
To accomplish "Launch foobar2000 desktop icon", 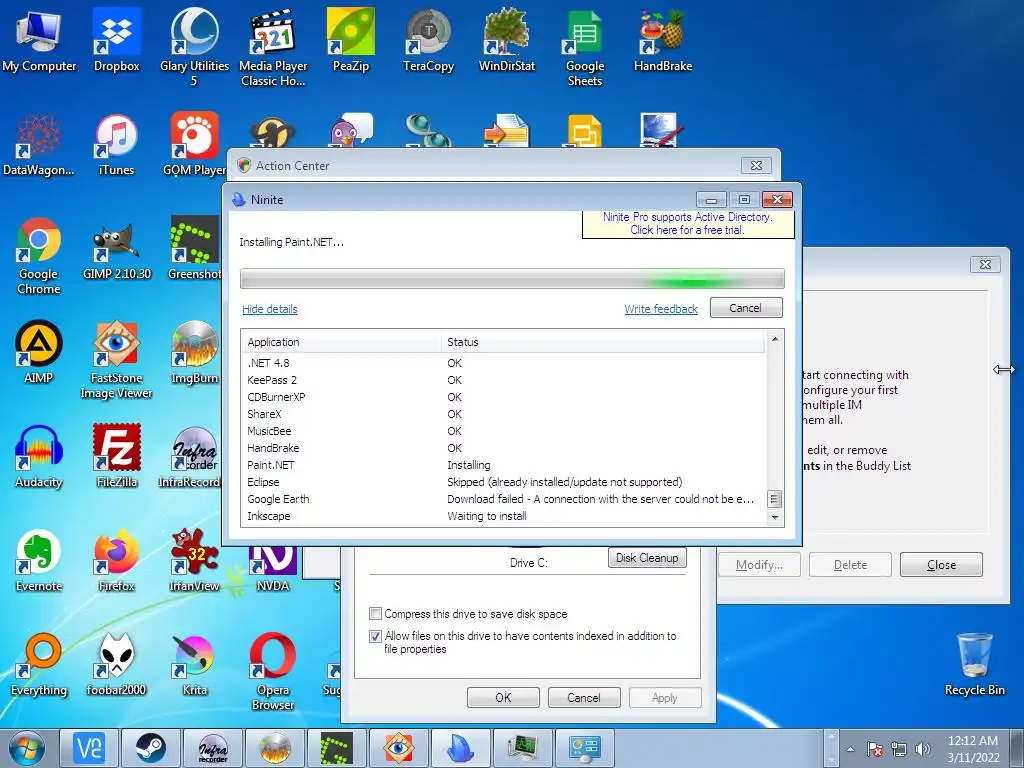I will [x=116, y=664].
